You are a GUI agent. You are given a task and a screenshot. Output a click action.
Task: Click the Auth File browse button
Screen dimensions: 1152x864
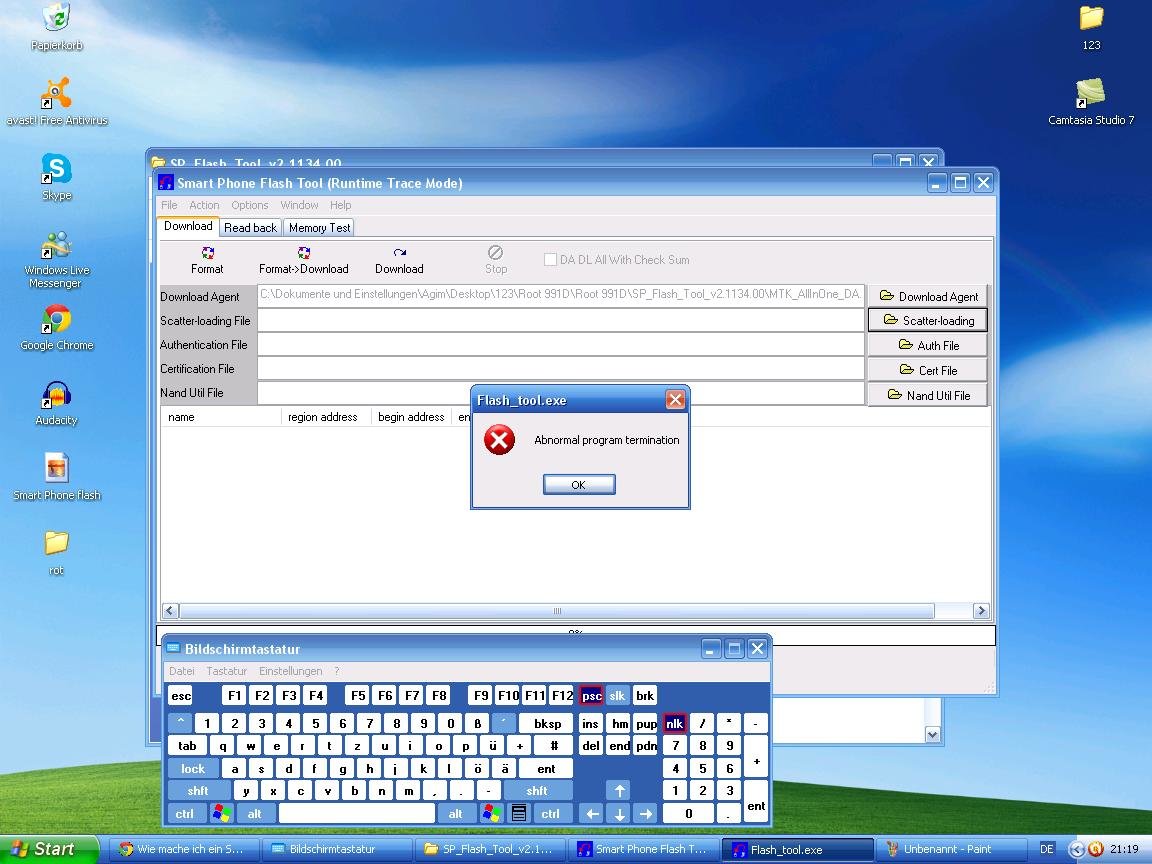(927, 345)
